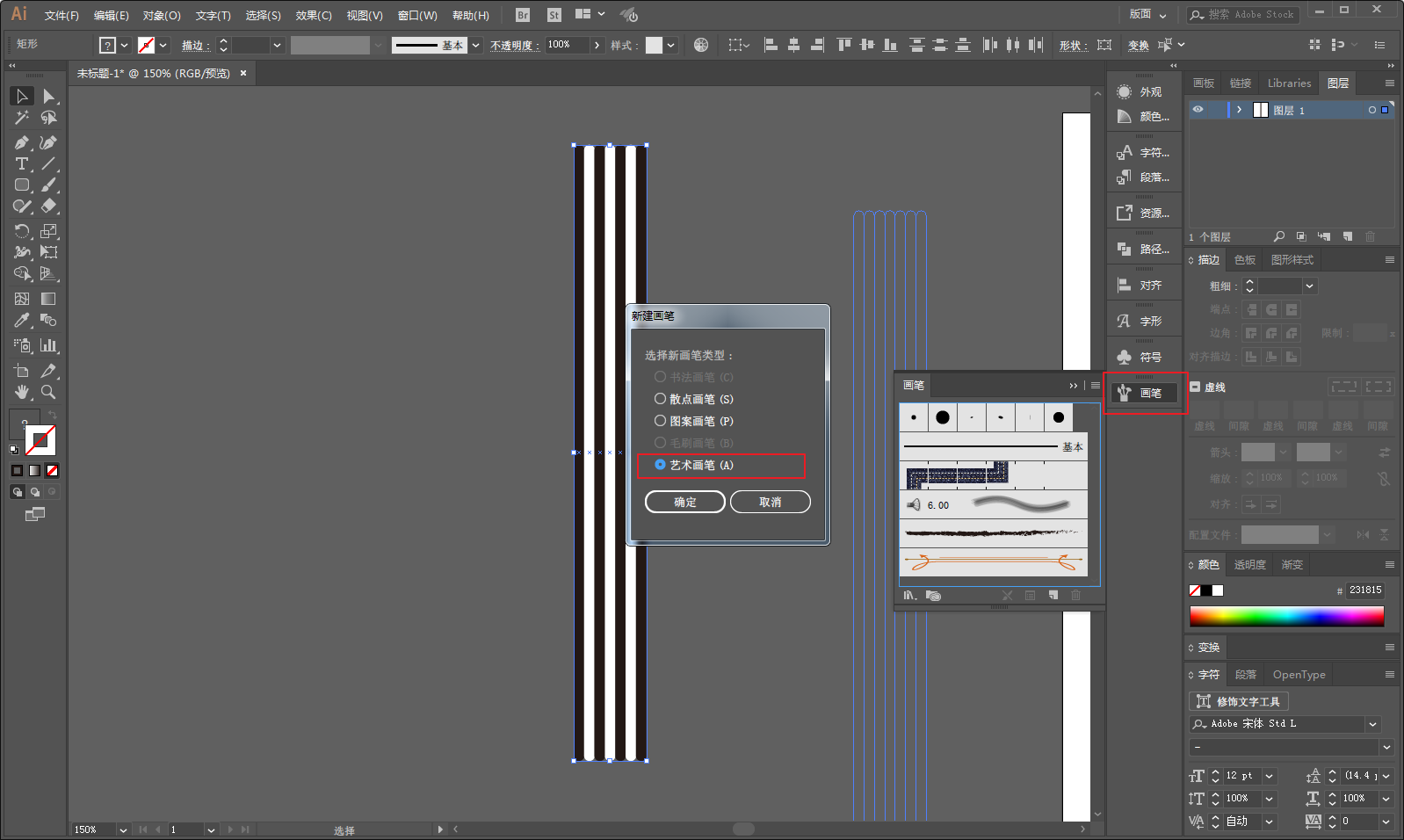The height and width of the screenshot is (840, 1404).
Task: Open the font size 12 pt dropdown
Action: 1269,776
